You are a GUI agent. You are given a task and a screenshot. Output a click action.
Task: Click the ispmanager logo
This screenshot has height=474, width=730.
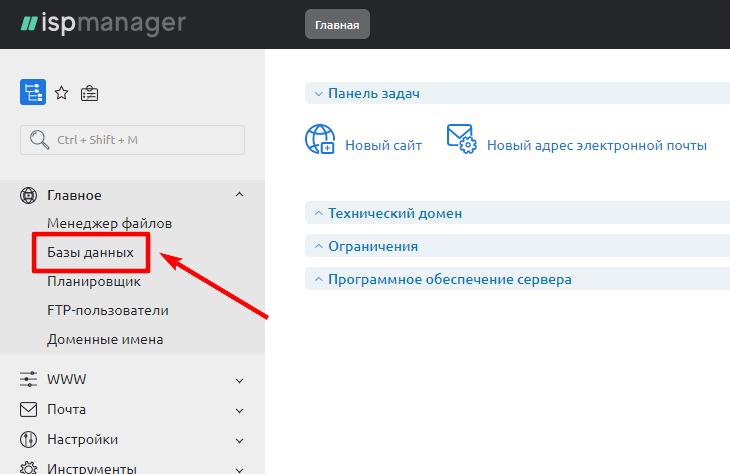click(x=102, y=23)
